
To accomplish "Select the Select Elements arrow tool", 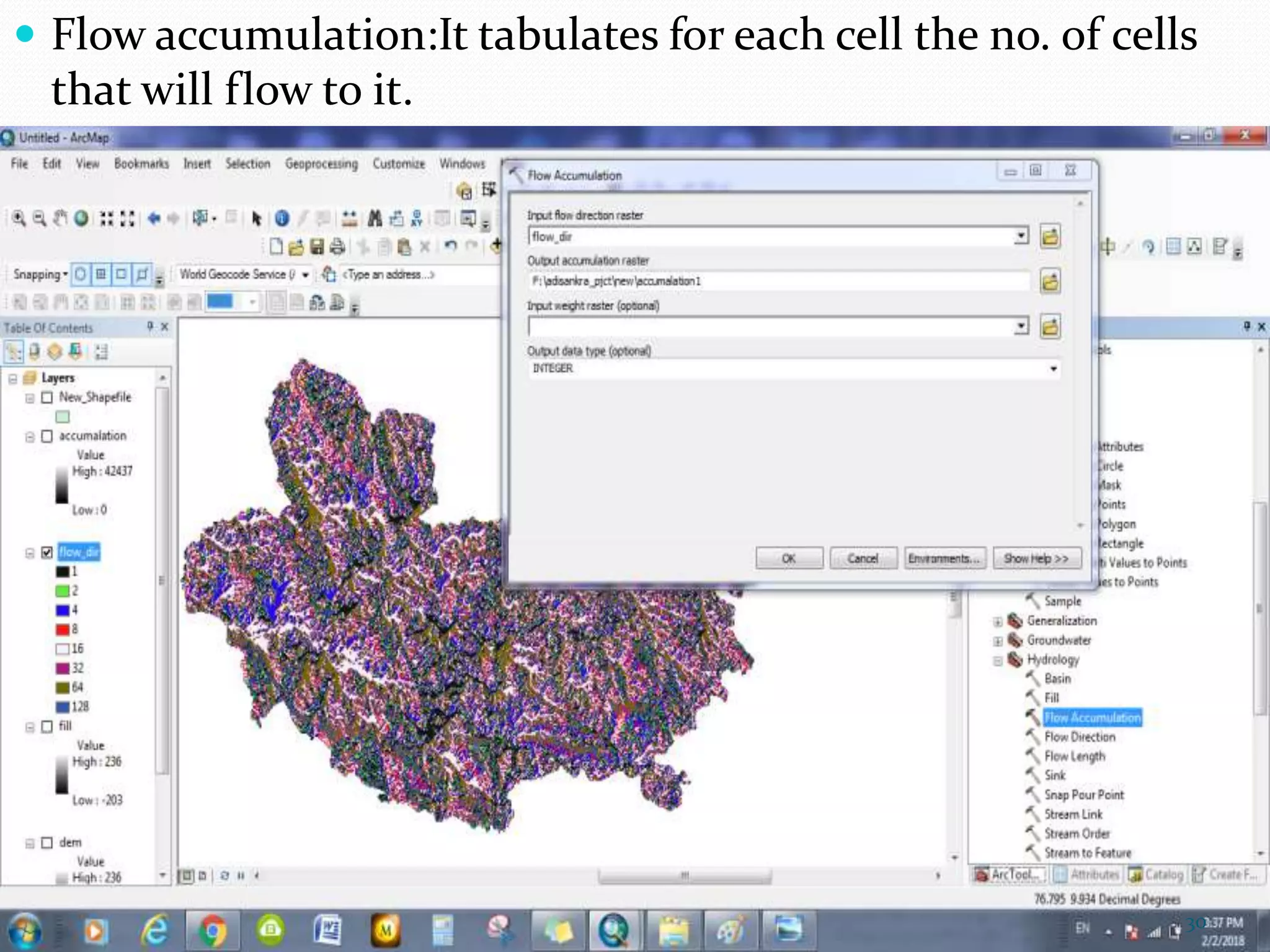I will (256, 218).
